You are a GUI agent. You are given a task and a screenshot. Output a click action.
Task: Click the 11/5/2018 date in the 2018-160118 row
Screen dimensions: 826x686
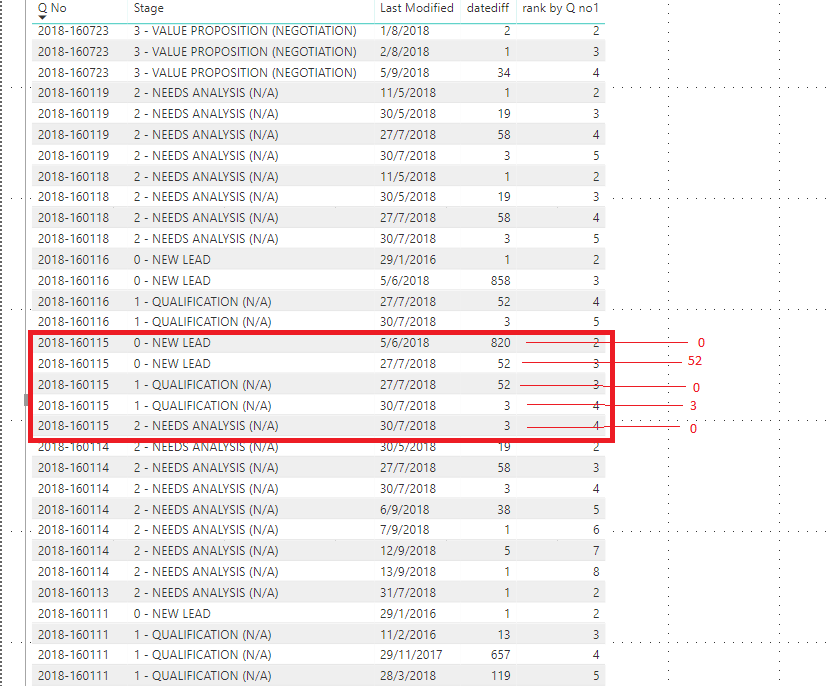[x=408, y=177]
